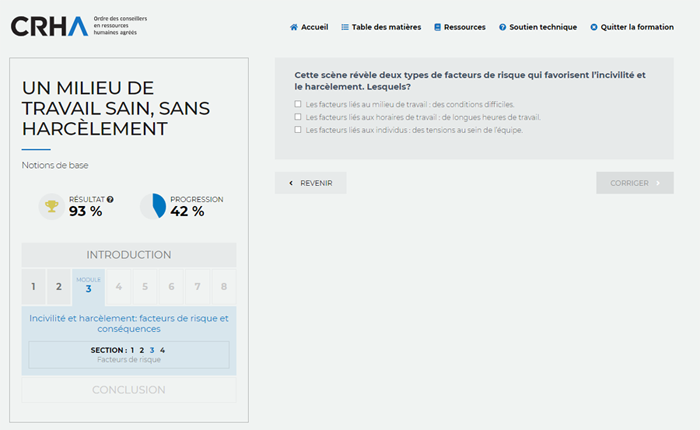Click the left chevron on REVENIR
Image resolution: width=700 pixels, height=430 pixels.
pos(291,183)
